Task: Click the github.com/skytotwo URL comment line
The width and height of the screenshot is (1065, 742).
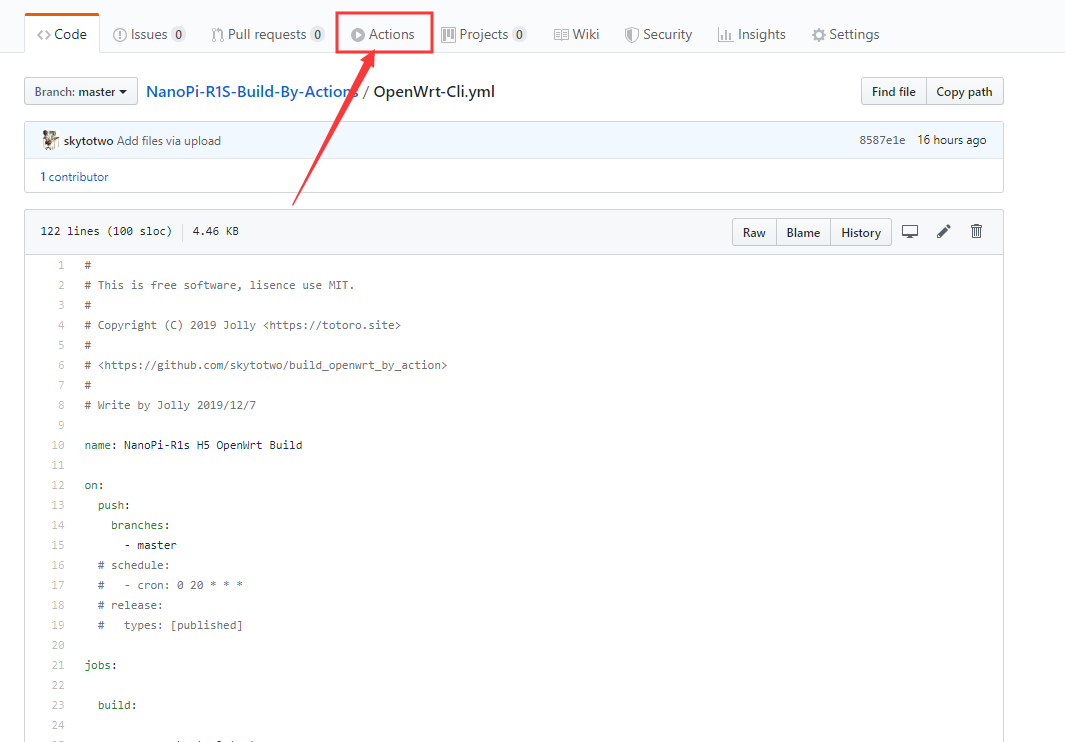Action: (266, 365)
